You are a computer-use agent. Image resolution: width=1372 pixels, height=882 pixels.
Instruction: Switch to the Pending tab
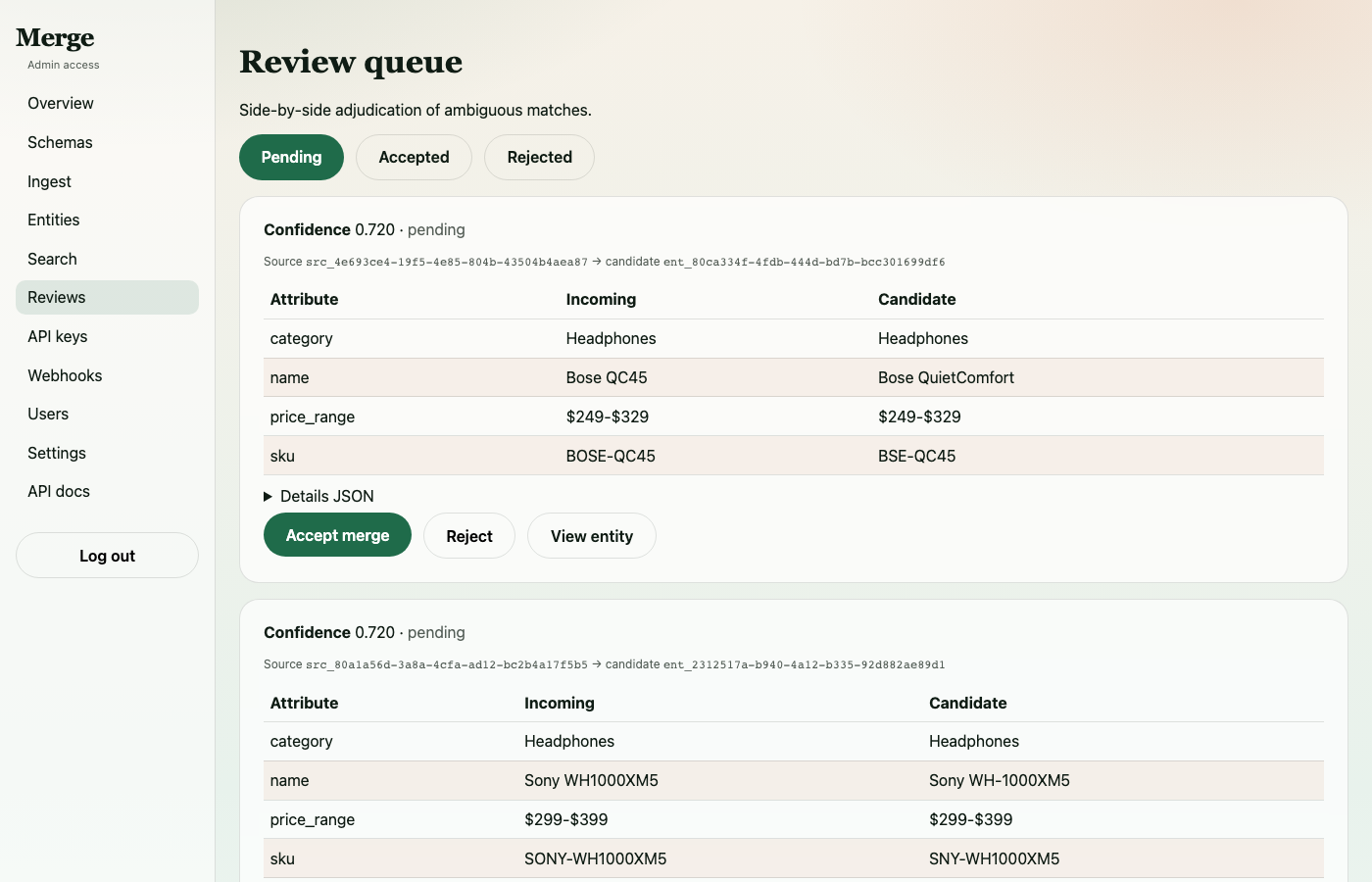(x=291, y=157)
